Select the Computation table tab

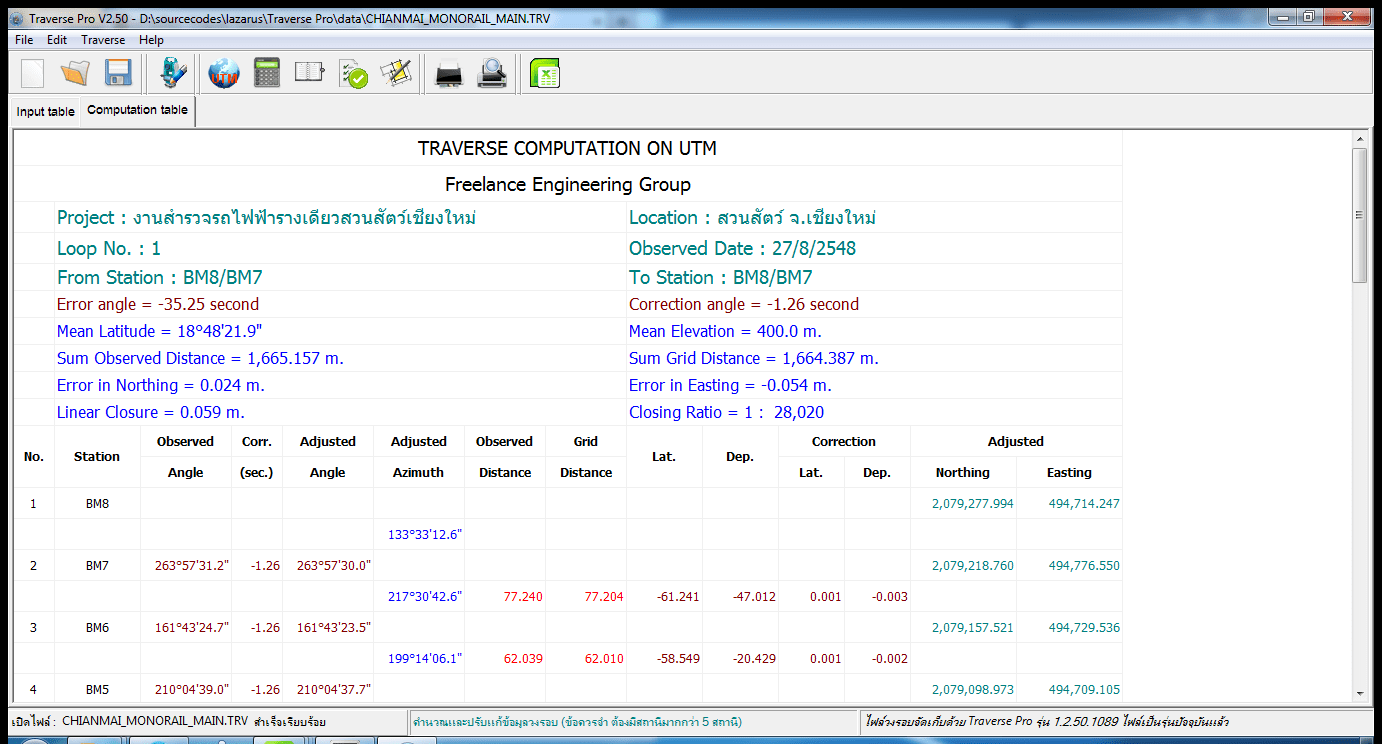(x=137, y=110)
